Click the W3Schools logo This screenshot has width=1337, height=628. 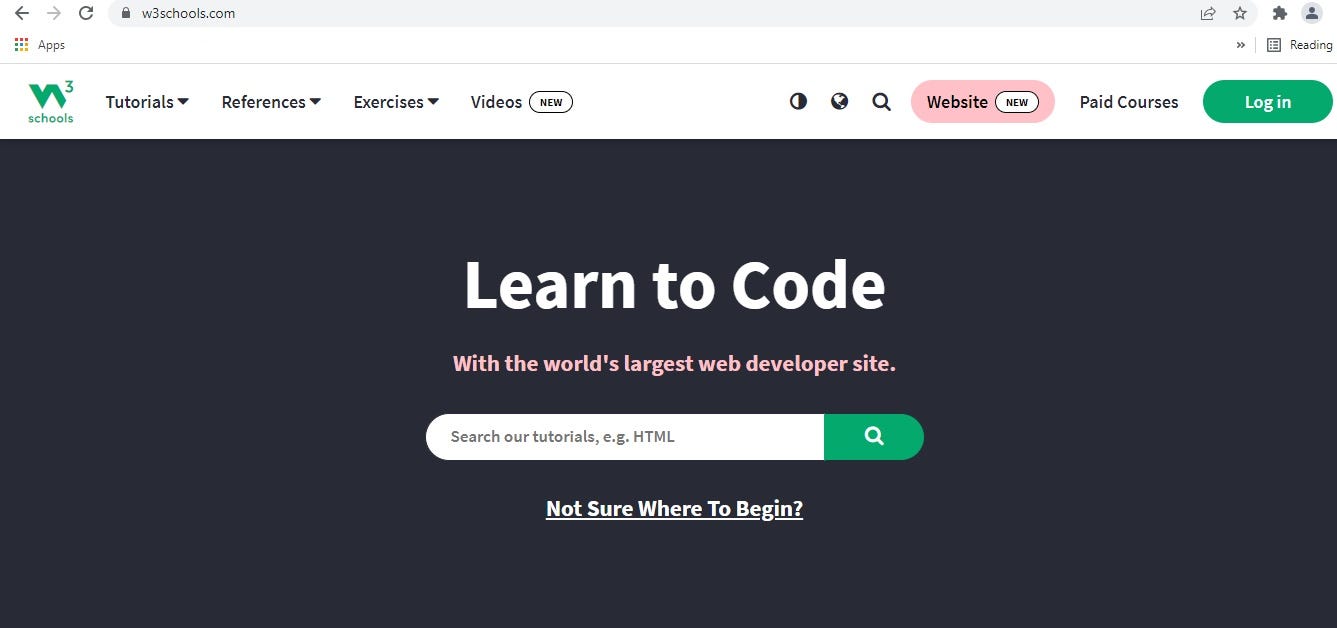click(x=51, y=102)
